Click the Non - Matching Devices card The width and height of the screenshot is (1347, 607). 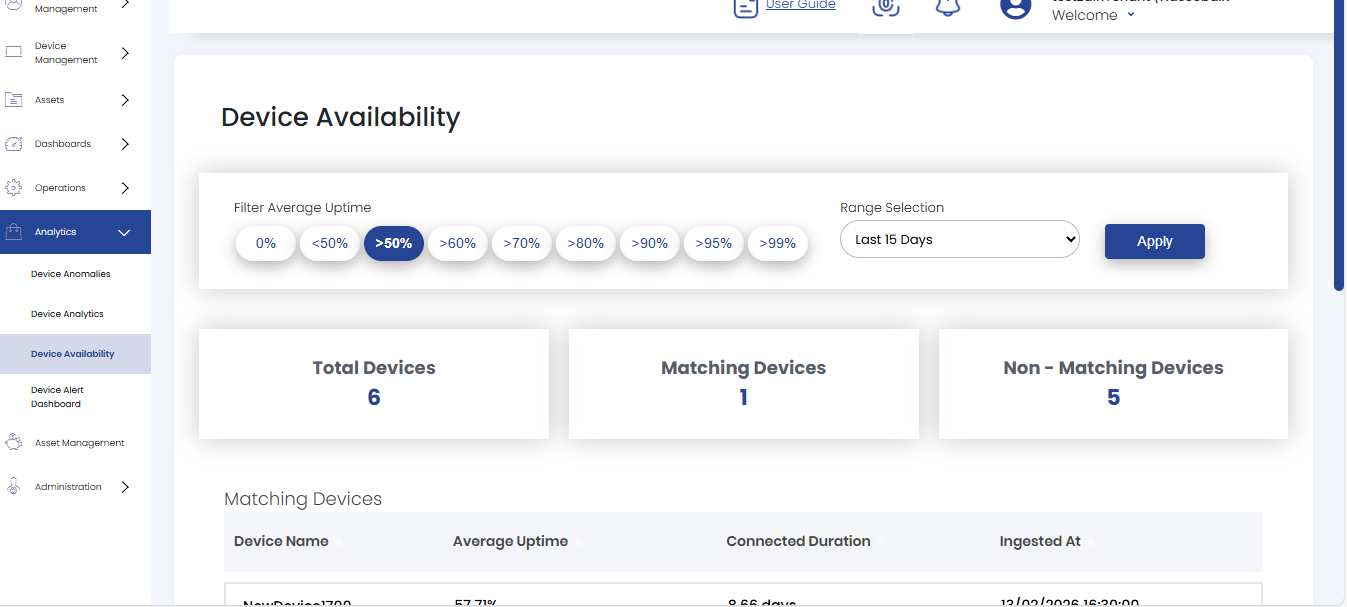tap(1113, 384)
